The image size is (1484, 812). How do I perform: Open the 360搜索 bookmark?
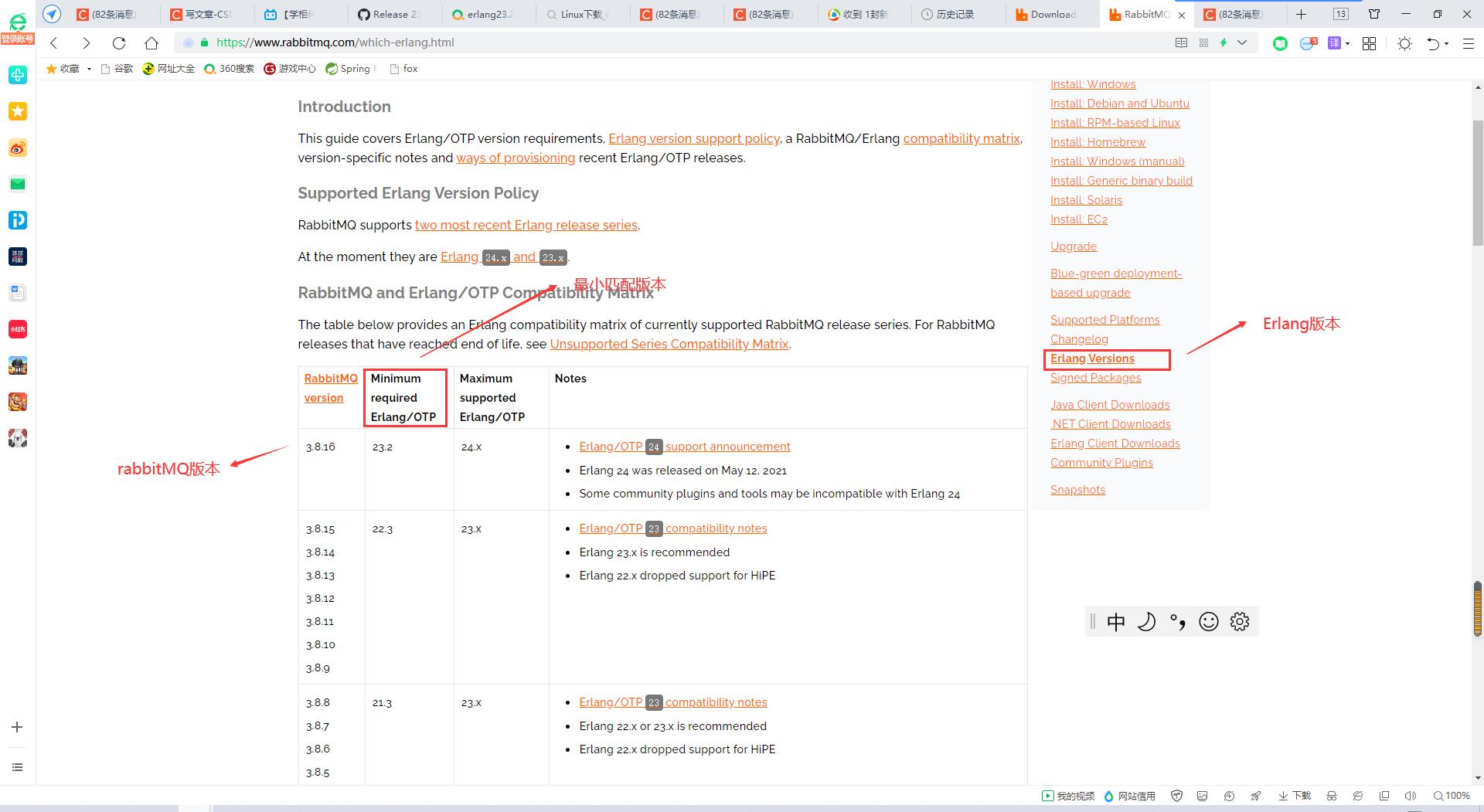(x=229, y=69)
